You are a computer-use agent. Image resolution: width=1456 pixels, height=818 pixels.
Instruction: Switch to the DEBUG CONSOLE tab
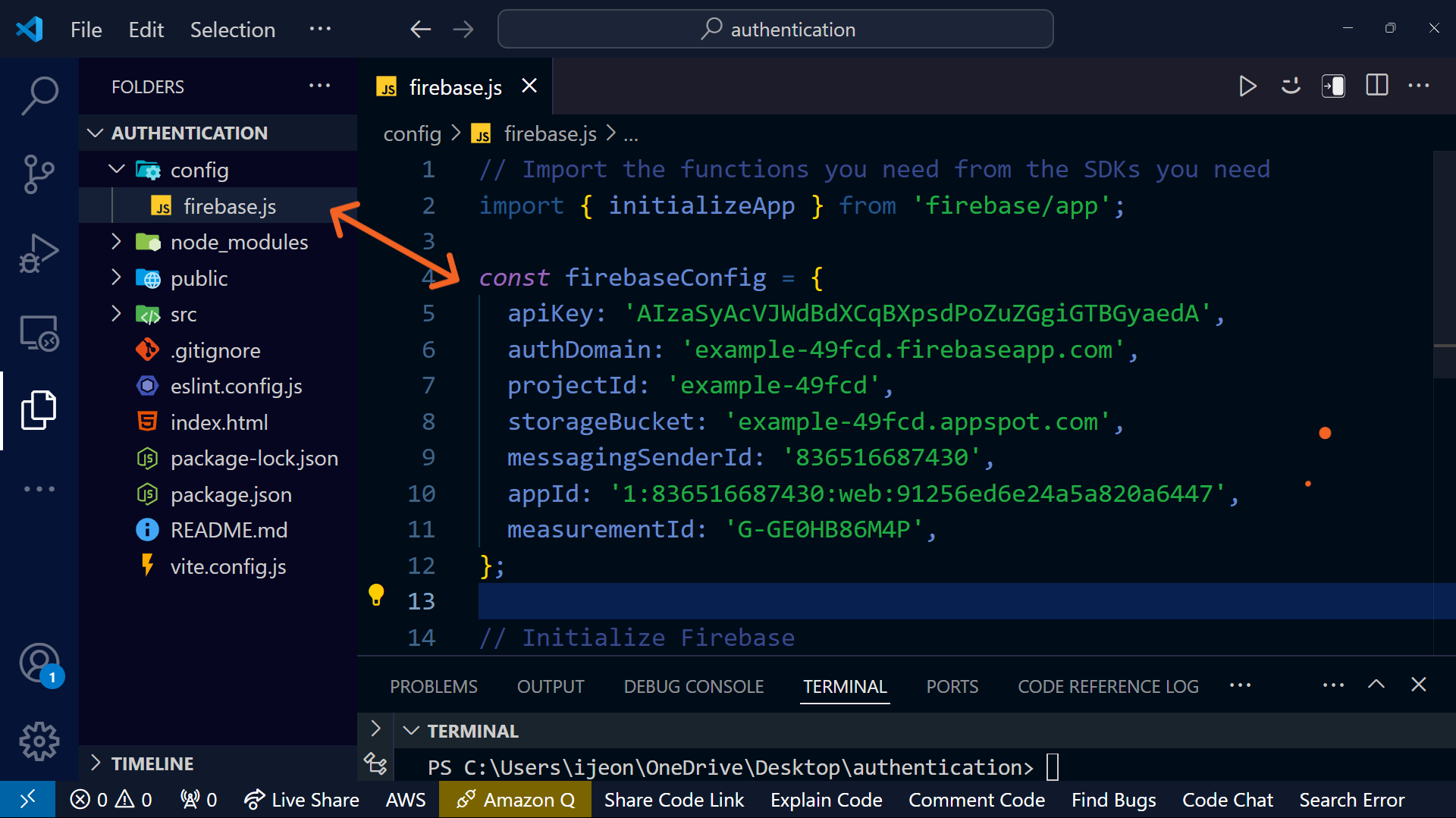pyautogui.click(x=694, y=687)
